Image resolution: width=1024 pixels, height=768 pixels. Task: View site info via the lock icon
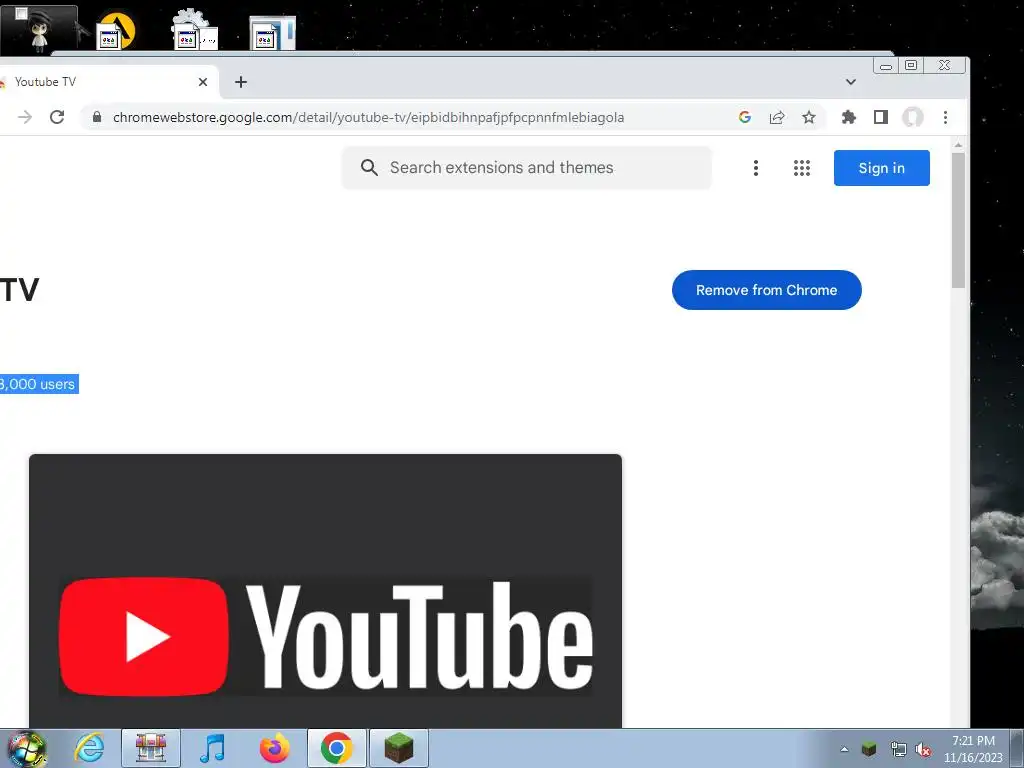pyautogui.click(x=97, y=117)
